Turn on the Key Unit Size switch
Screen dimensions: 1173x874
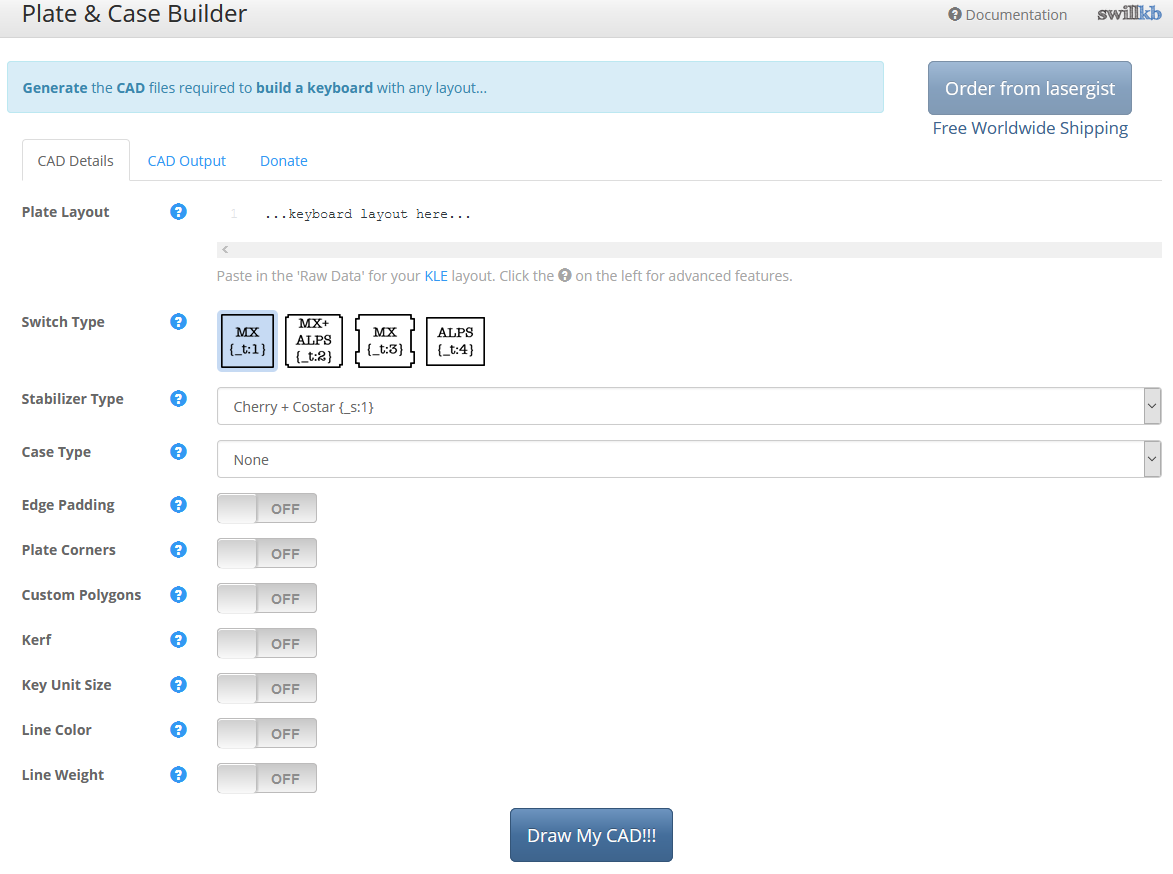pyautogui.click(x=267, y=688)
